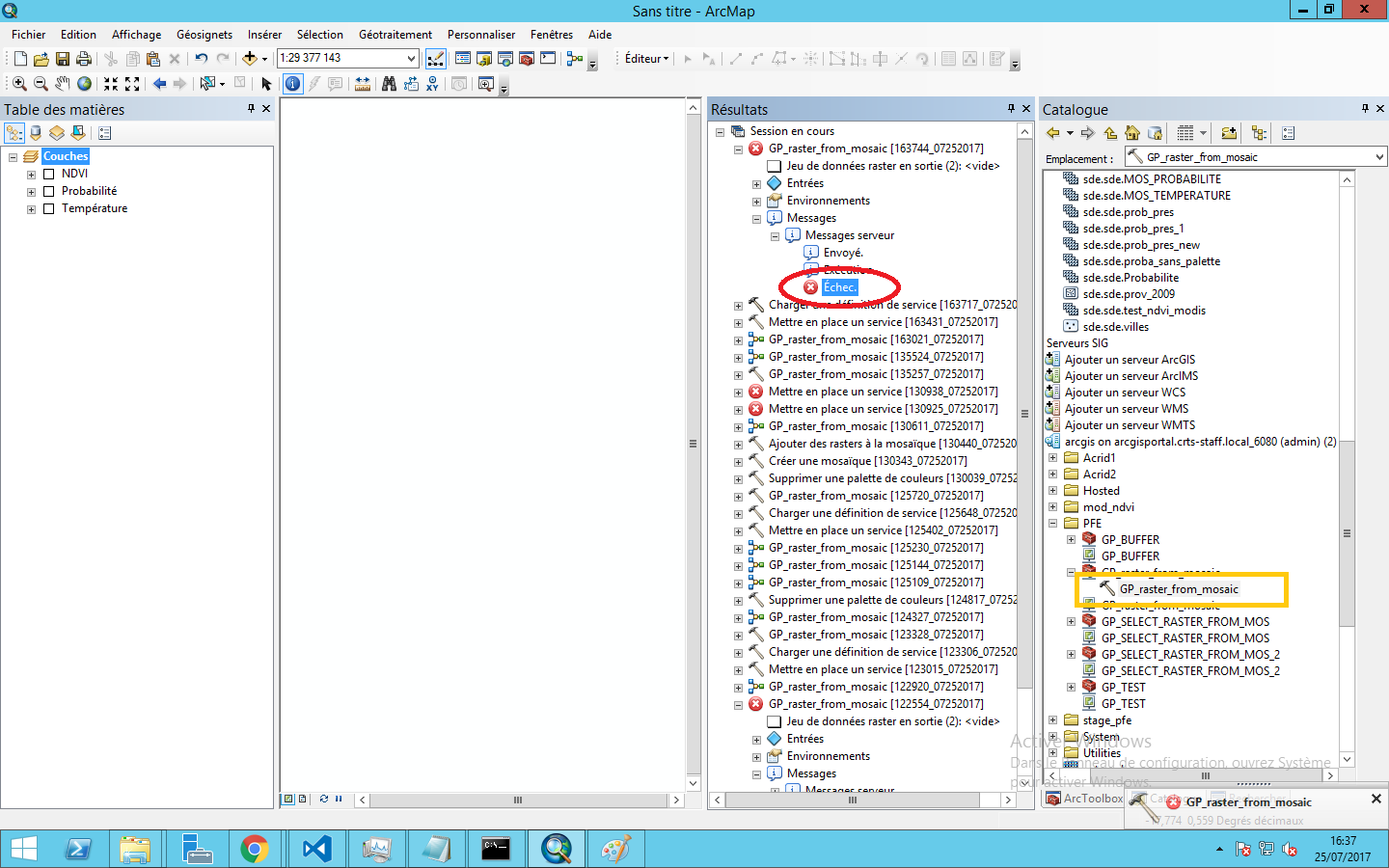Create a new map document
1389x868 pixels.
point(19,59)
